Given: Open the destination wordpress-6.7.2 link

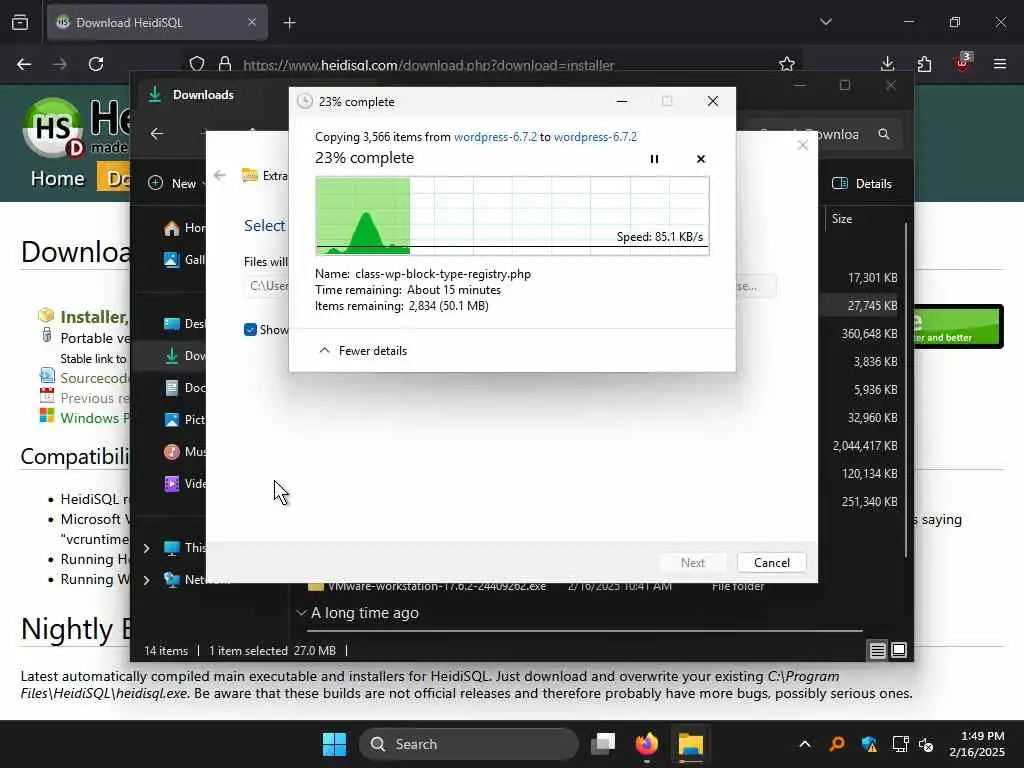Looking at the screenshot, I should click(595, 136).
